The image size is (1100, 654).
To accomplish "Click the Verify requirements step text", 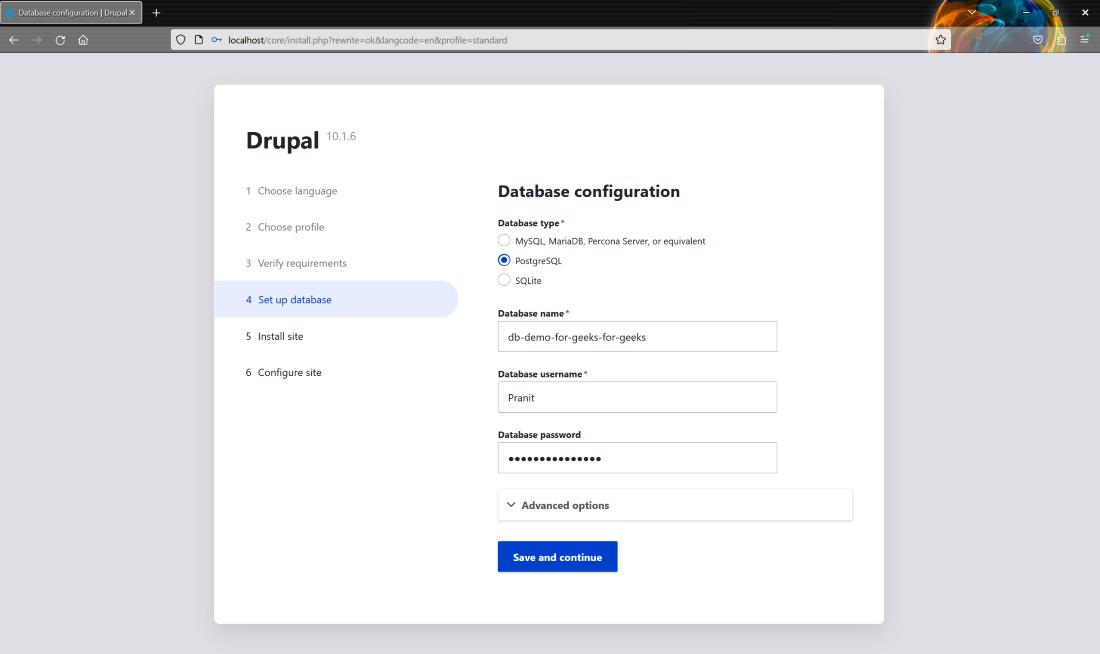I will [x=302, y=263].
